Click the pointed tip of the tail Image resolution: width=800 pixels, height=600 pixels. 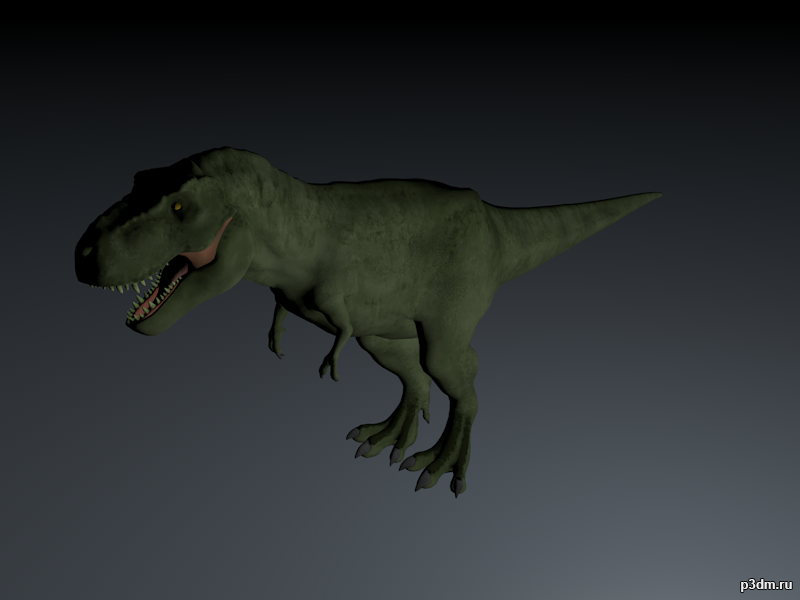tap(656, 194)
